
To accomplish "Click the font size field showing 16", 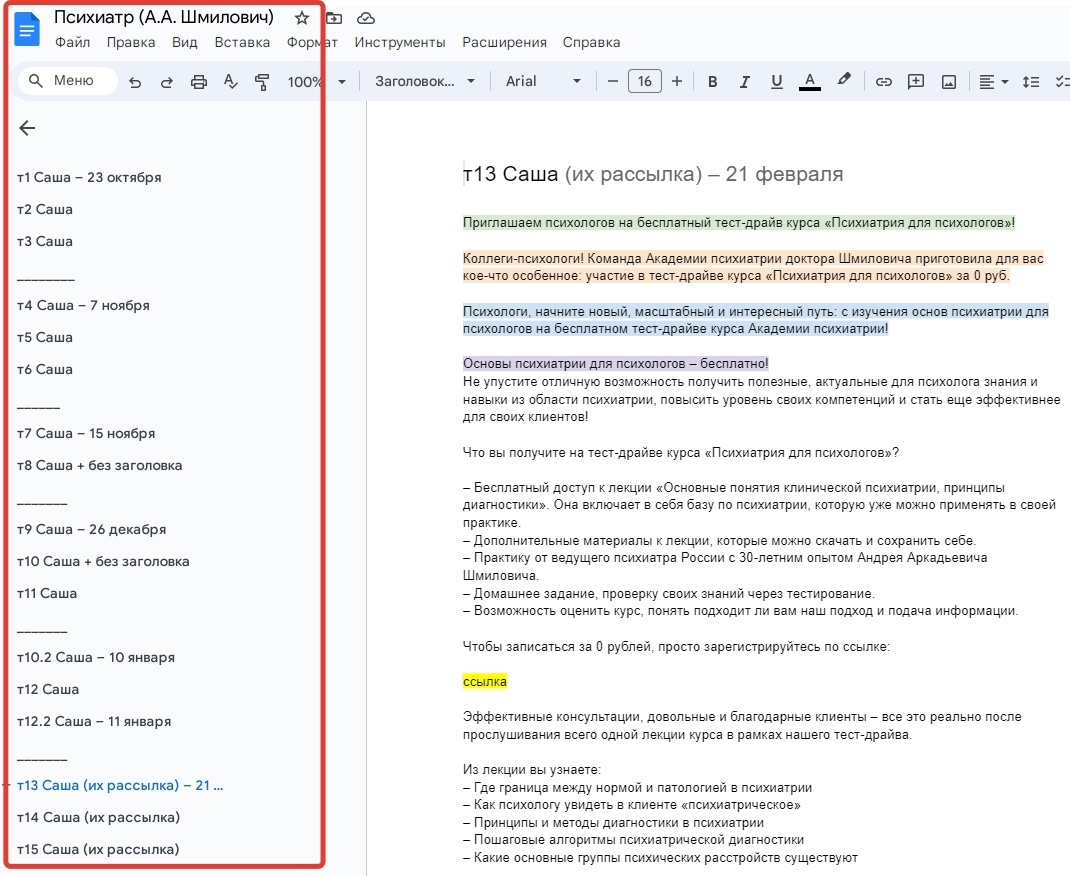I will [645, 82].
